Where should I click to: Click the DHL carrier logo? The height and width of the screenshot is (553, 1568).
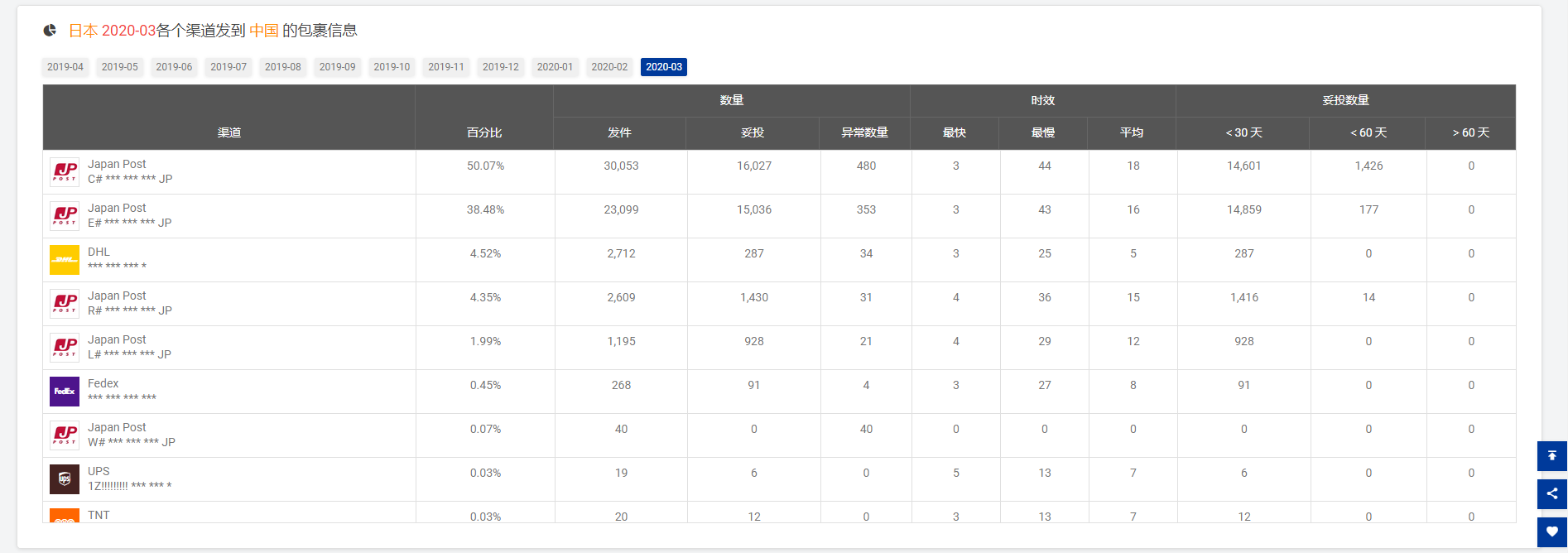click(65, 260)
